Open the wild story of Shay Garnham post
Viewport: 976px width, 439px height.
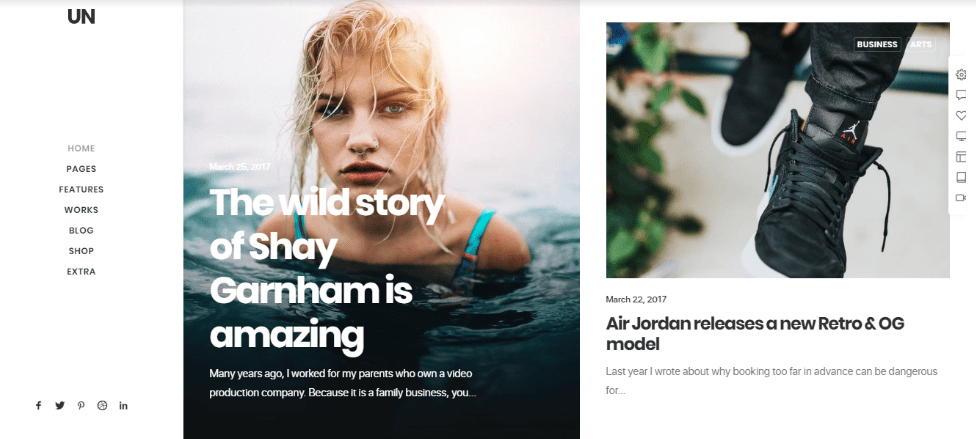coord(327,269)
